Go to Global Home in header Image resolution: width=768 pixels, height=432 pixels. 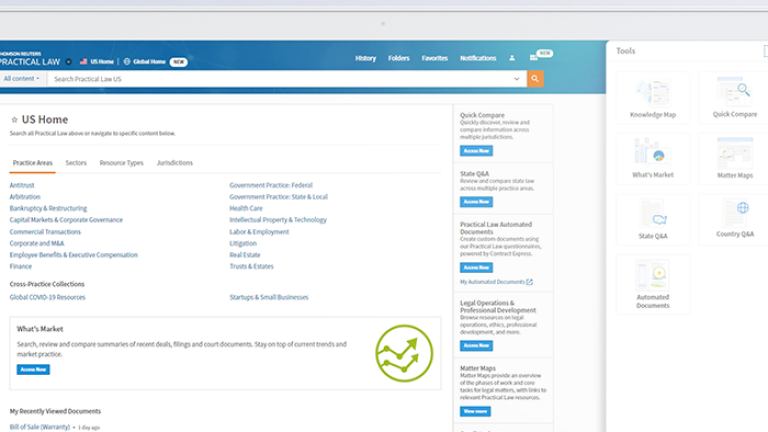(x=149, y=62)
